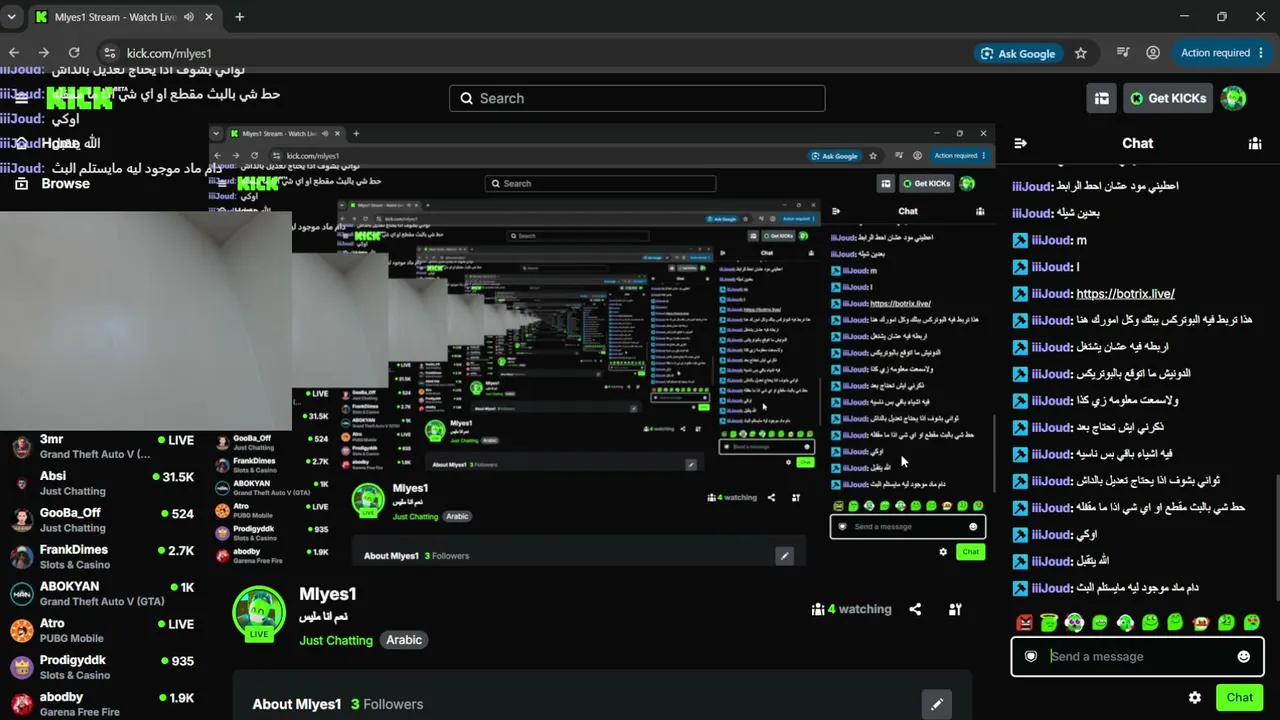Image resolution: width=1280 pixels, height=720 pixels.
Task: Insert the angry red face emote
Action: (x=1024, y=623)
